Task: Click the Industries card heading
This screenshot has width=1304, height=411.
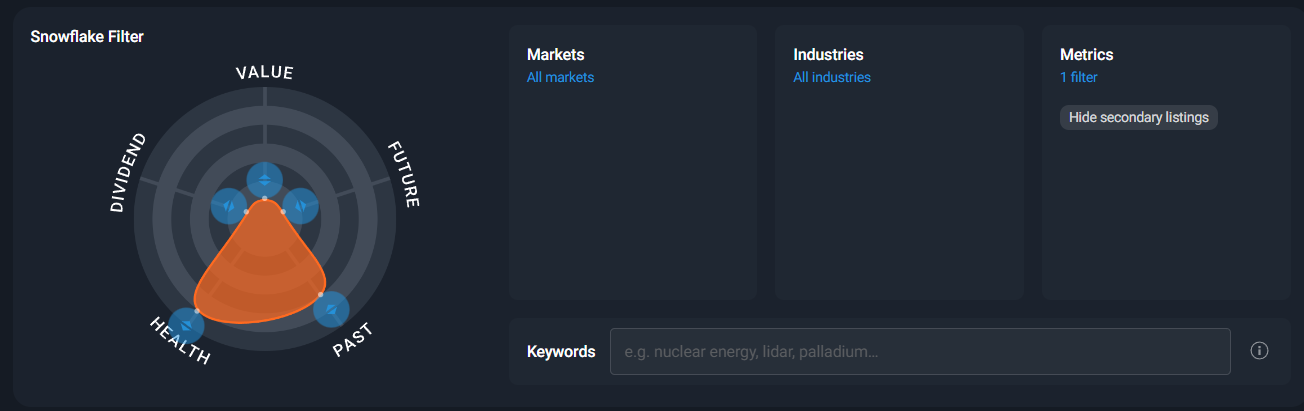Action: pyautogui.click(x=828, y=55)
